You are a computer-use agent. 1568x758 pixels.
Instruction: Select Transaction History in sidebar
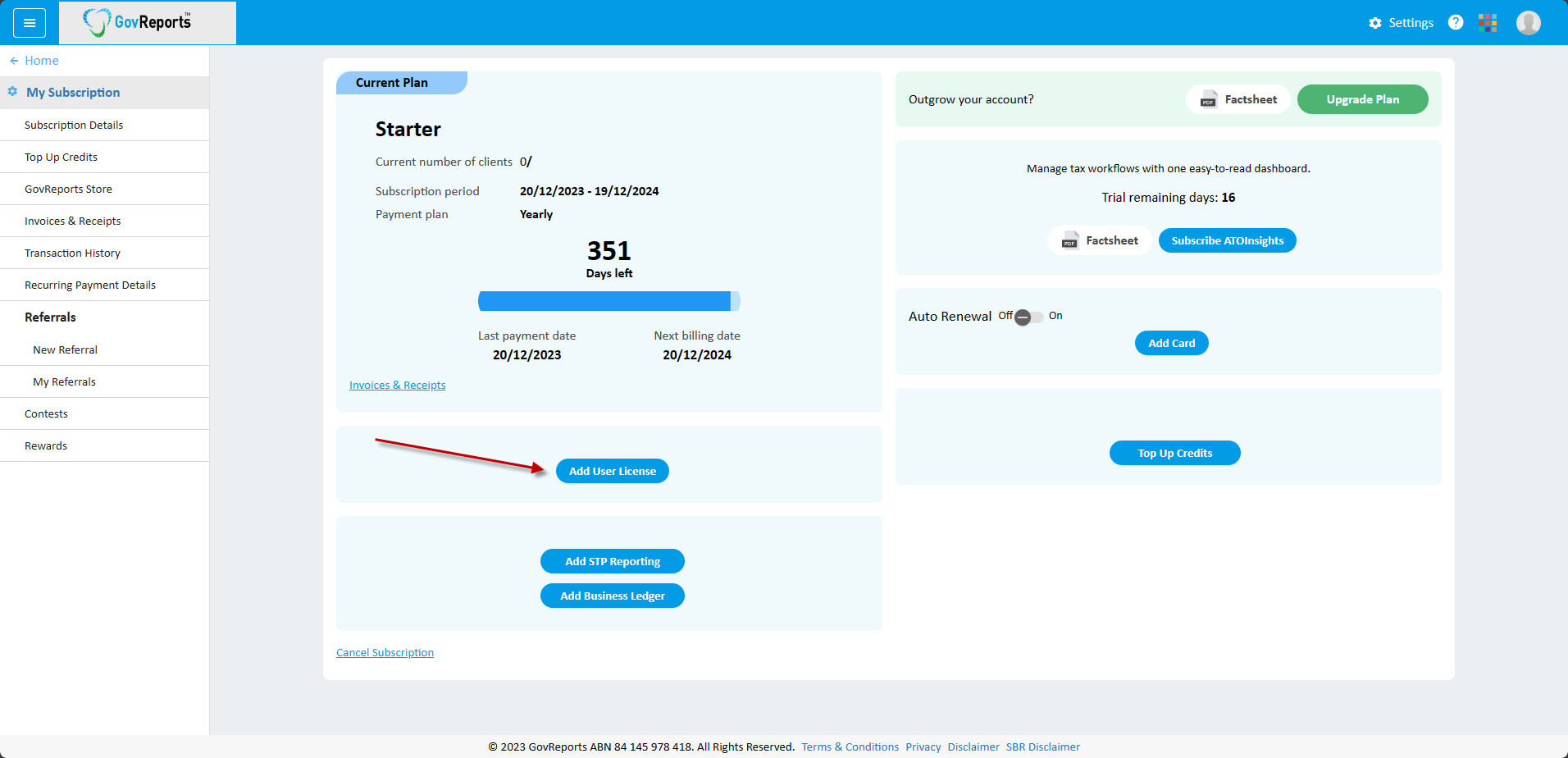72,253
